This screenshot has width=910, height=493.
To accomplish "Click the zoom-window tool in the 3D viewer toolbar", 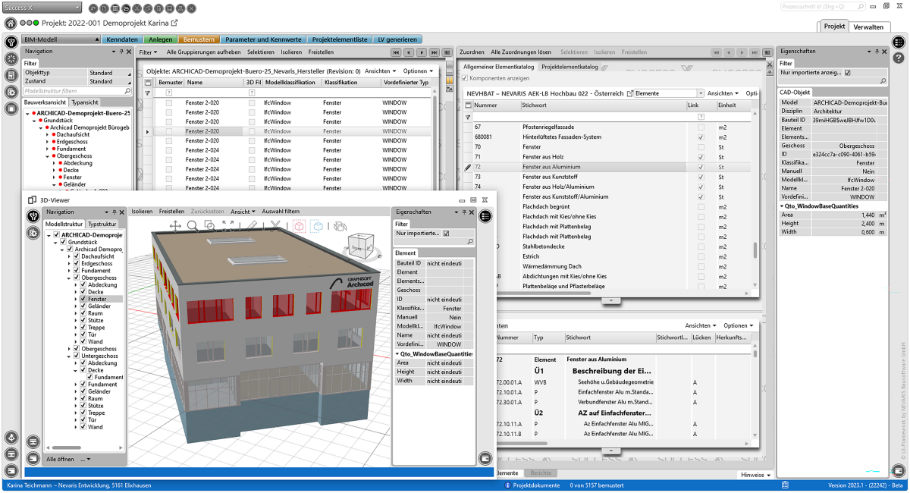I will tap(210, 226).
